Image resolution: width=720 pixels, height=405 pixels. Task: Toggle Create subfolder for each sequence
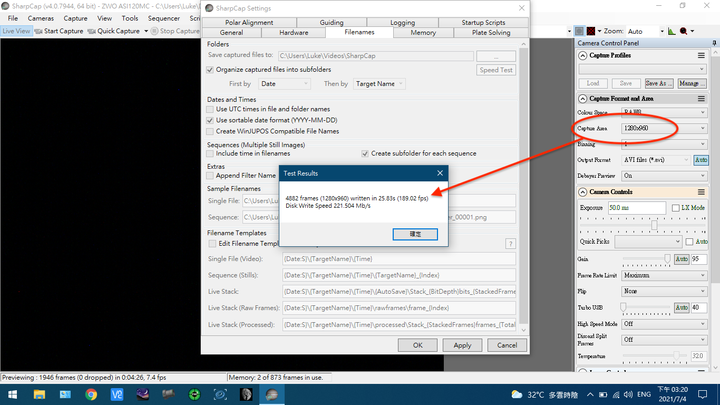(x=365, y=153)
